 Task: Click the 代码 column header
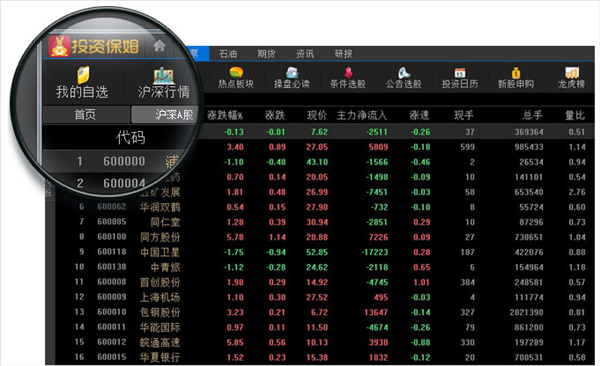(131, 137)
